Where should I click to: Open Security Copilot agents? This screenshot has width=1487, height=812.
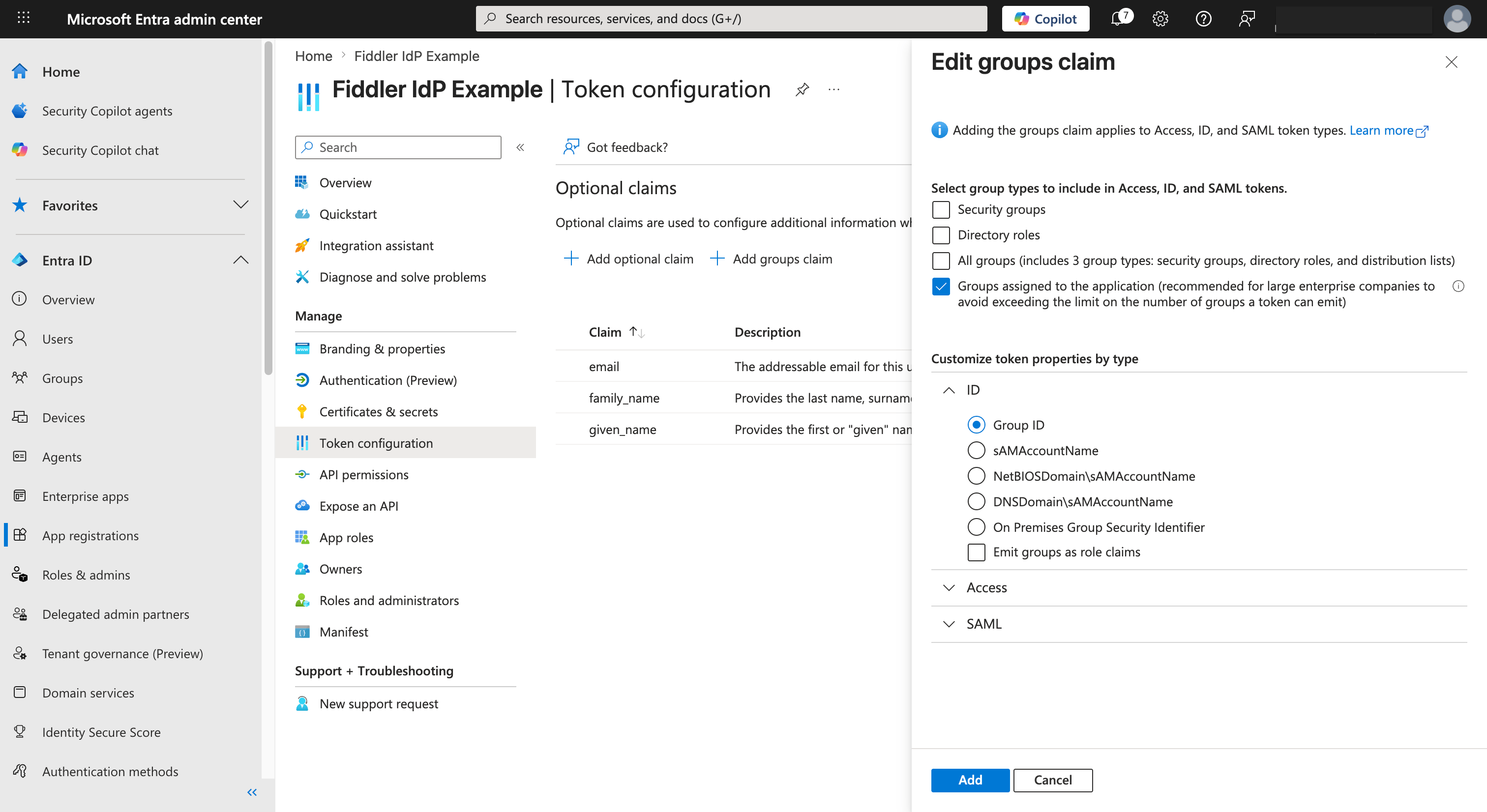(107, 111)
